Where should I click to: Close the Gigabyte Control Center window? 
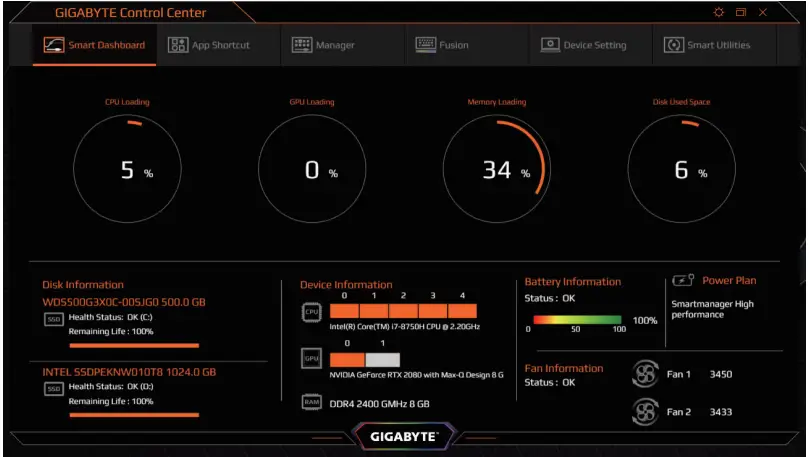(763, 12)
